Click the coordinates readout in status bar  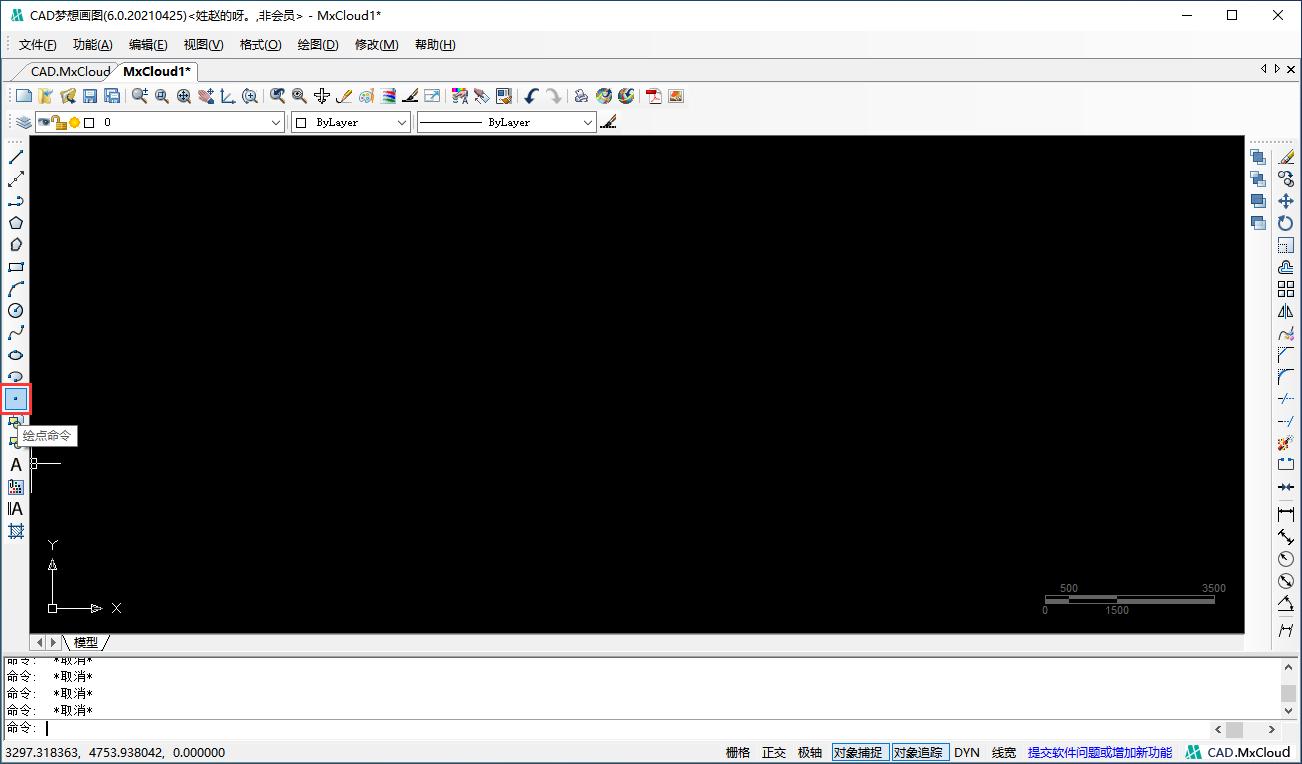[x=115, y=753]
